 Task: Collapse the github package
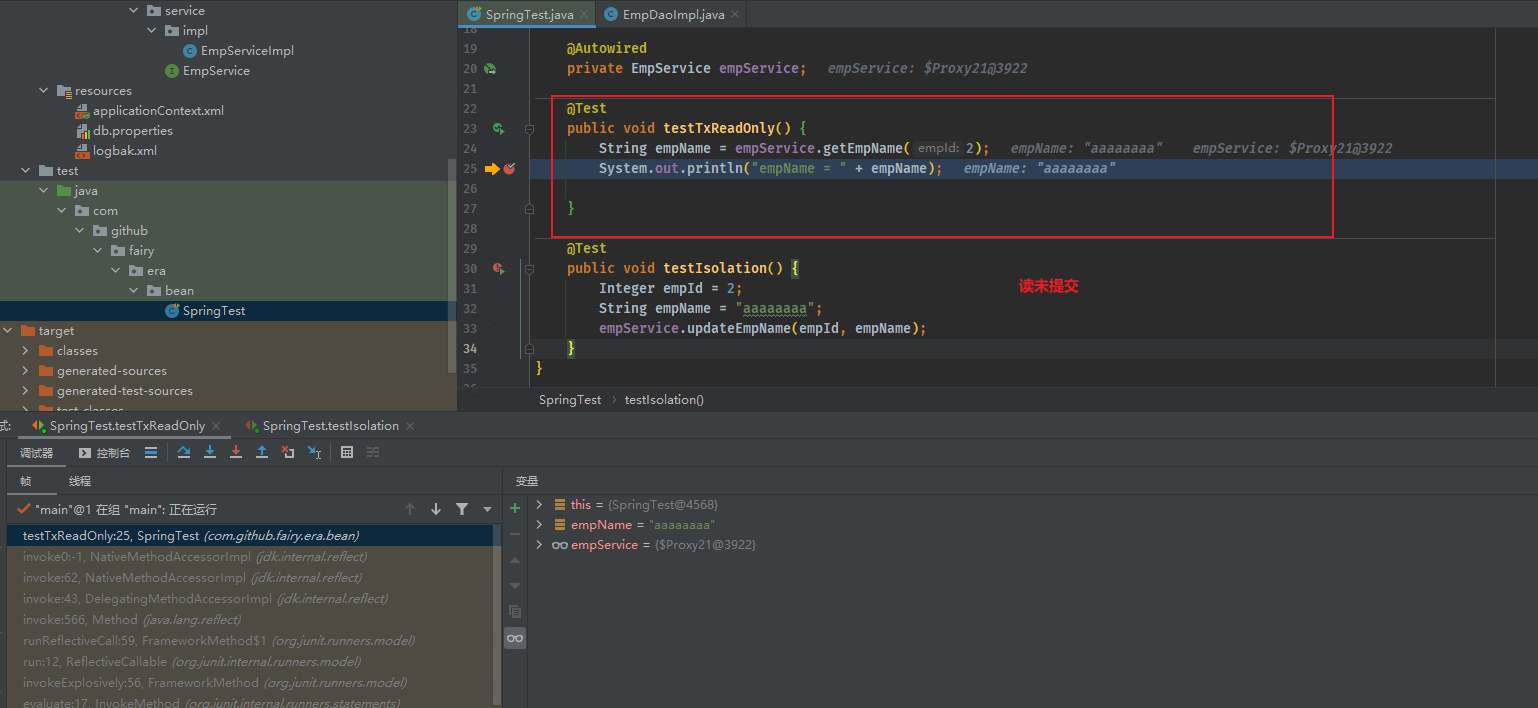coord(81,230)
